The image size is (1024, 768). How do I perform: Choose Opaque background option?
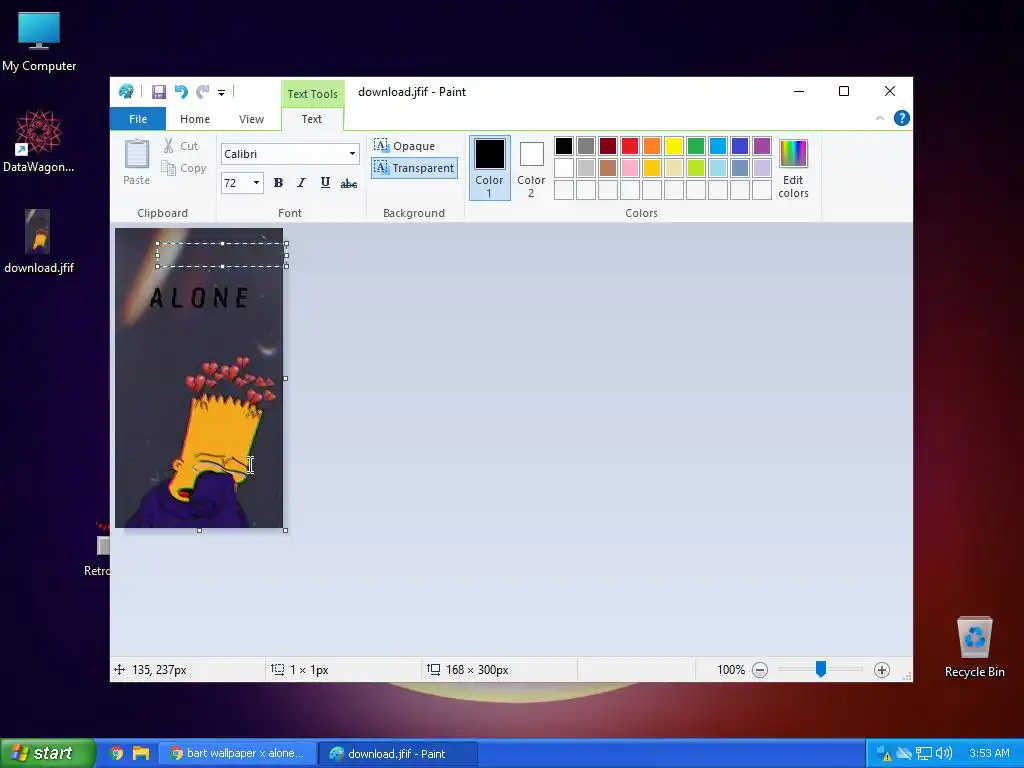[405, 146]
